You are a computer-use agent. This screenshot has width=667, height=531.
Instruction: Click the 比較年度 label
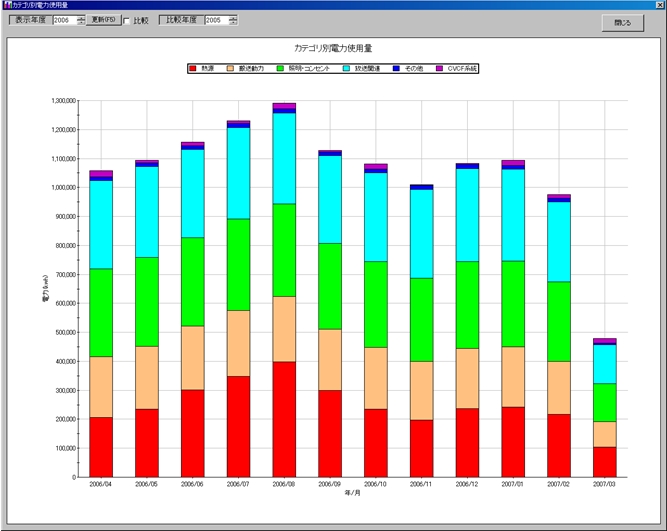point(182,20)
